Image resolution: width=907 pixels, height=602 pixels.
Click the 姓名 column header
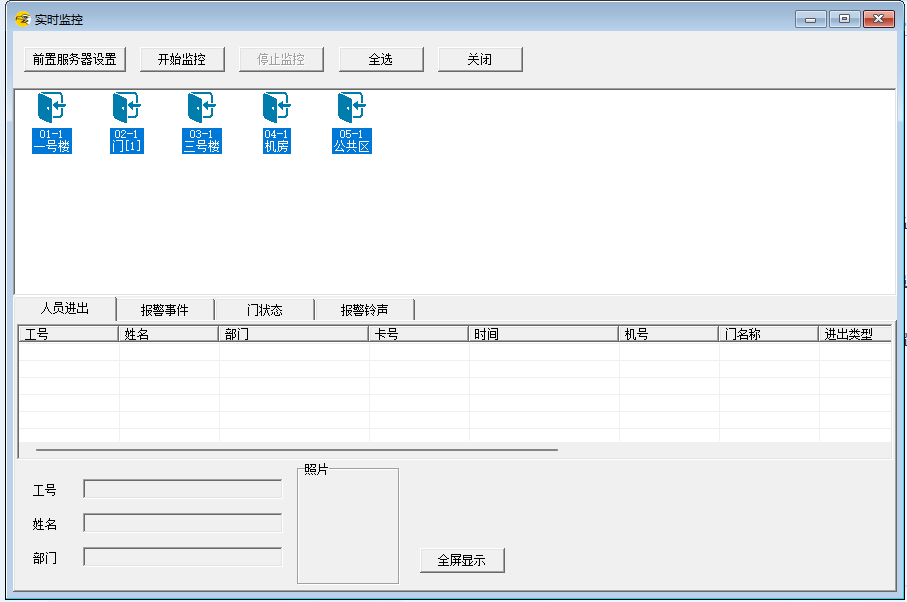168,334
